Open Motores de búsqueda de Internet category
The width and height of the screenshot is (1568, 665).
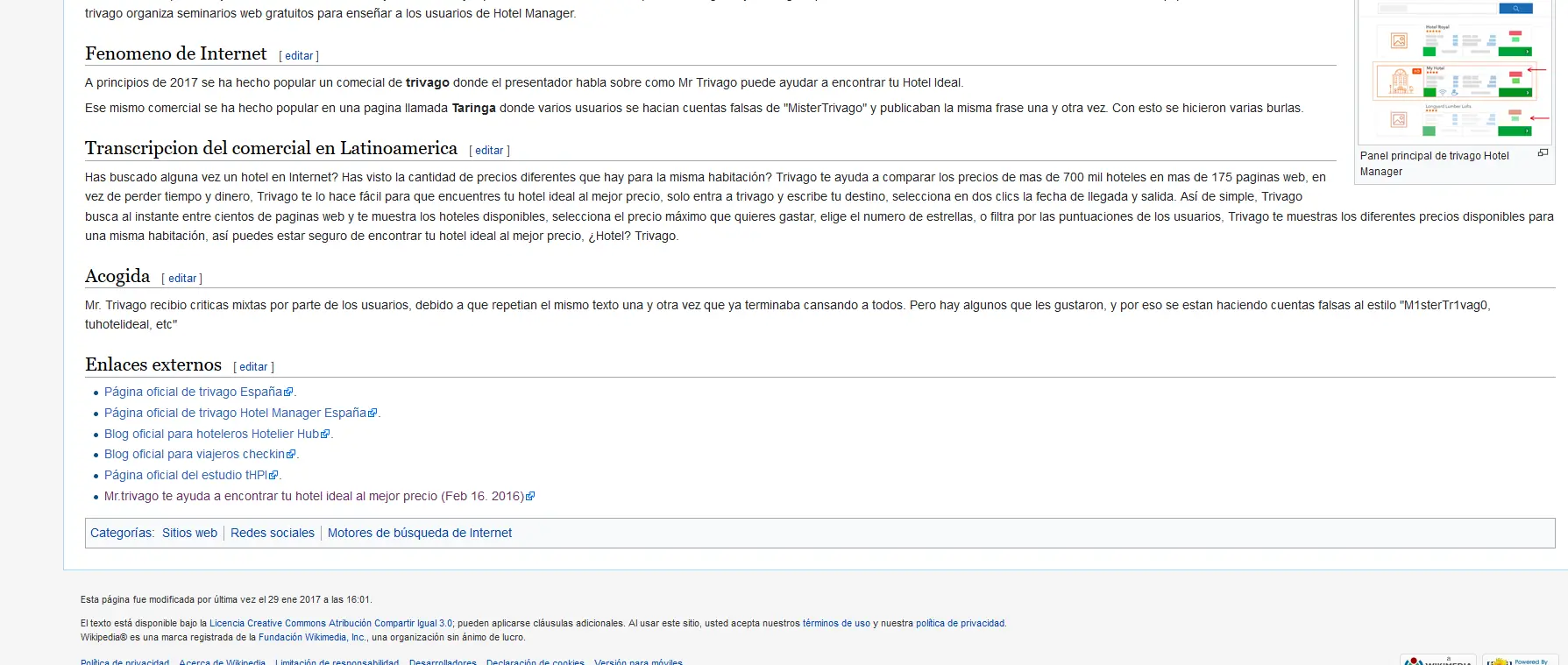pyautogui.click(x=420, y=533)
